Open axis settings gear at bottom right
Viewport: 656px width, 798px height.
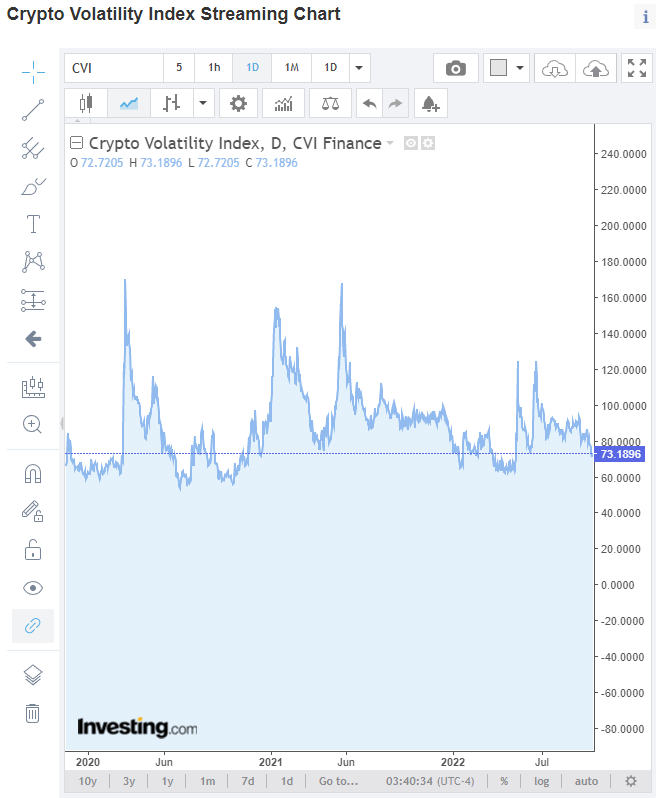[x=631, y=781]
